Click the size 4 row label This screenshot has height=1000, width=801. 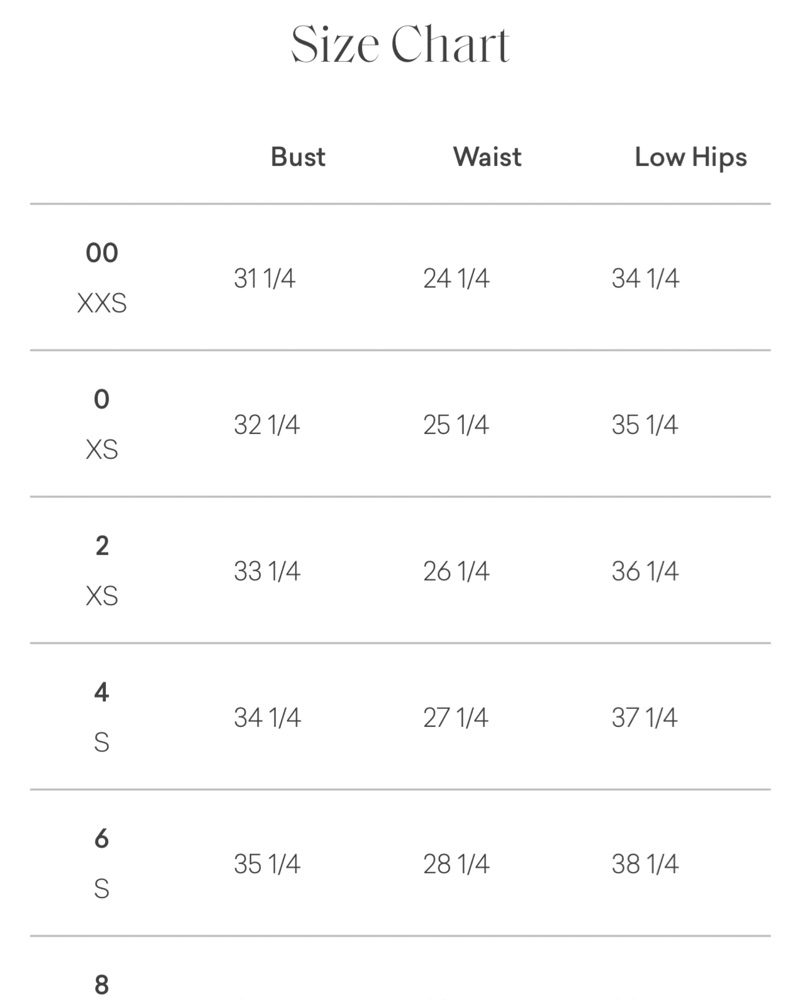click(102, 692)
